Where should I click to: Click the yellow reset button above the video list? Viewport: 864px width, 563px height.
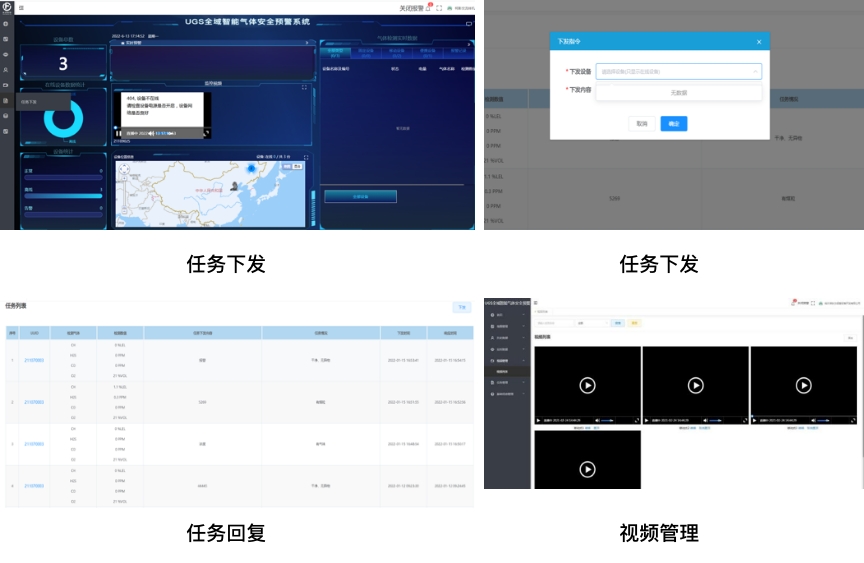634,323
